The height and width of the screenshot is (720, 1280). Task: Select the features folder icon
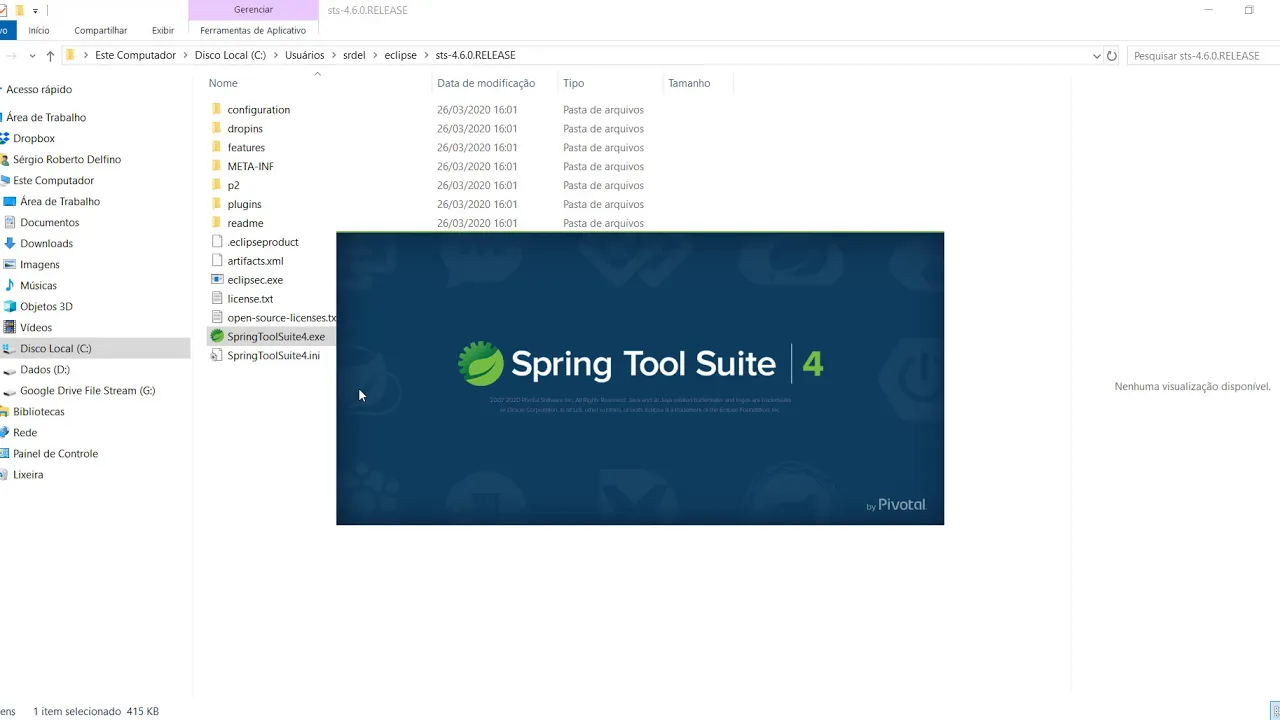[217, 147]
